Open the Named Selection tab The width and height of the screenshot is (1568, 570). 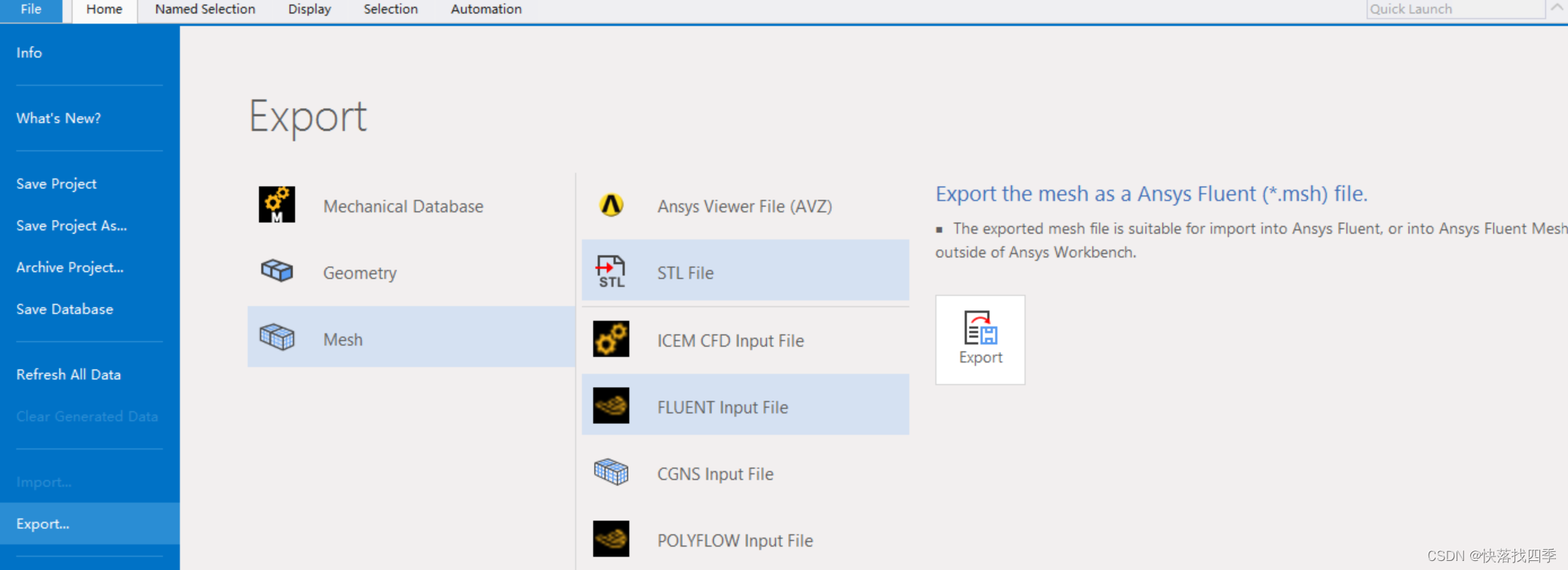pos(205,10)
